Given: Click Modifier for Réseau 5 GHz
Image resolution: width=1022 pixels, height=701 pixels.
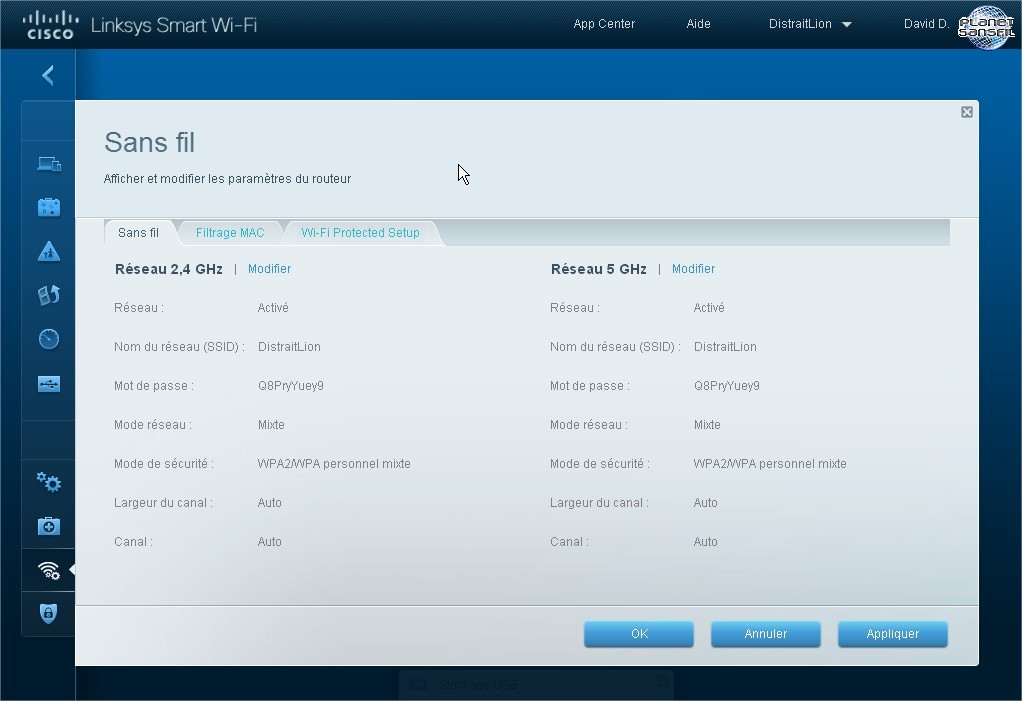Looking at the screenshot, I should point(694,268).
